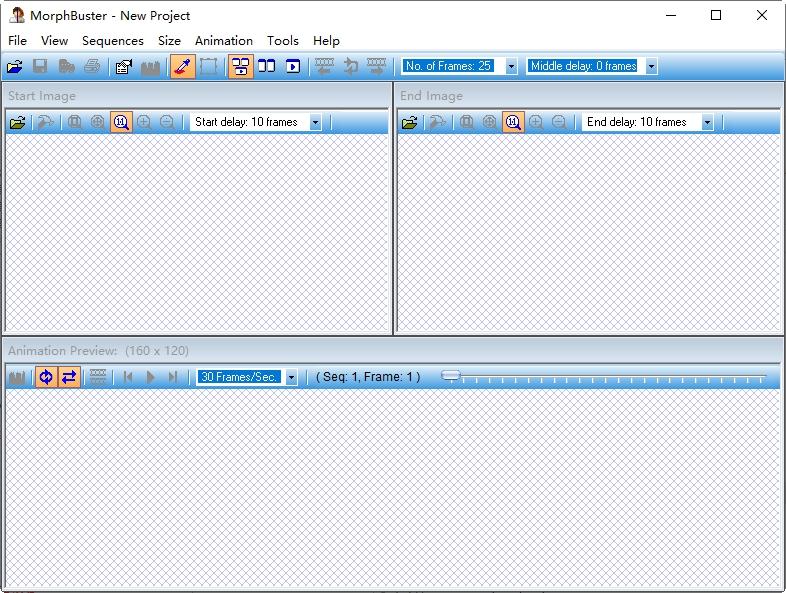The width and height of the screenshot is (786, 593).
Task: Click the previous sequence filmstrip icon
Action: click(x=324, y=66)
